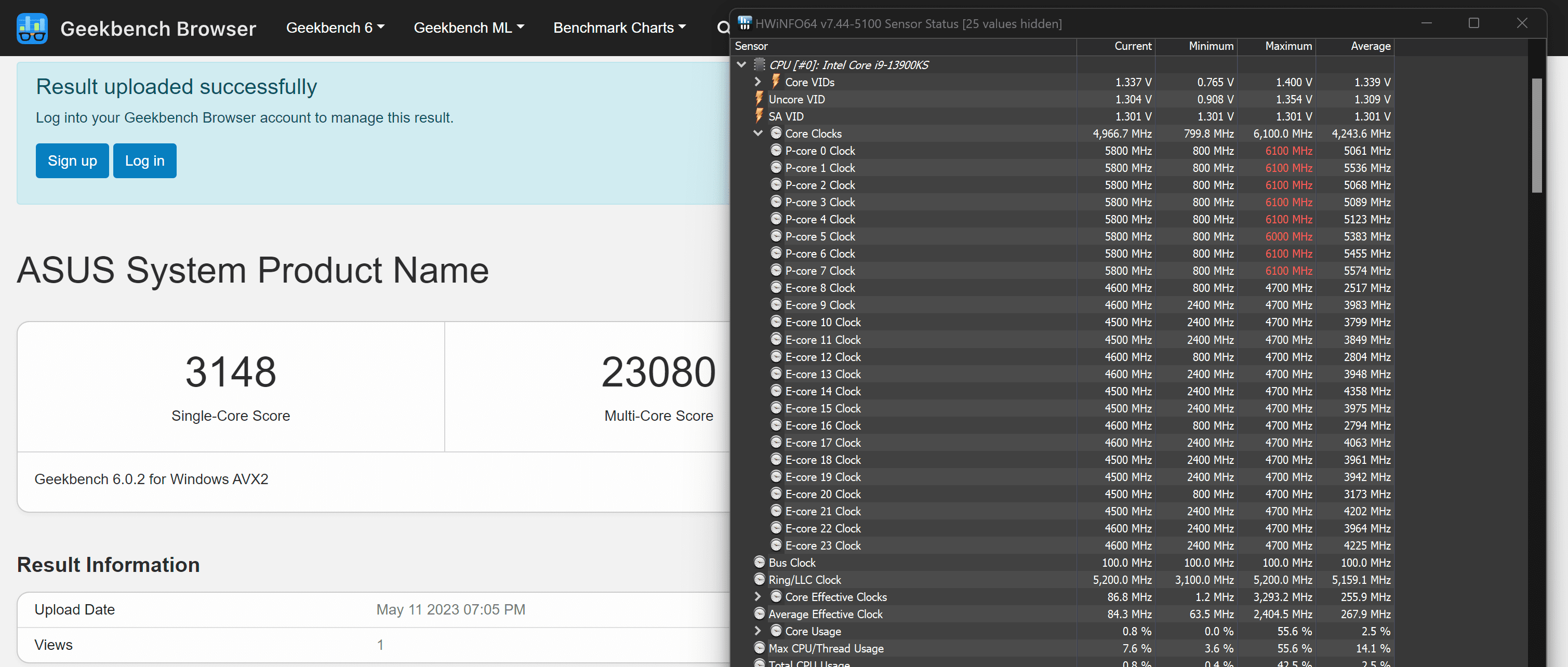Click the Uncore VID lightning bolt icon
Screen dimensions: 1568x667
coord(759,99)
